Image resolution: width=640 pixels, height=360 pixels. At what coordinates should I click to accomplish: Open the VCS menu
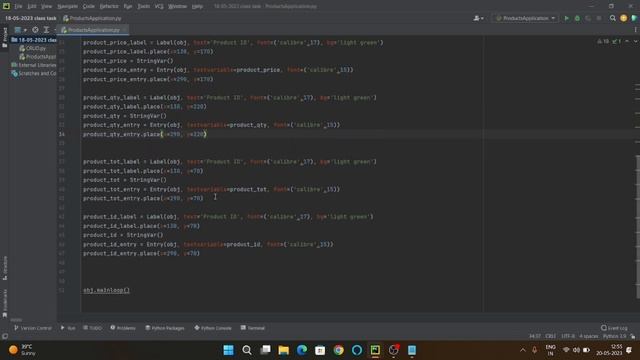click(x=159, y=7)
